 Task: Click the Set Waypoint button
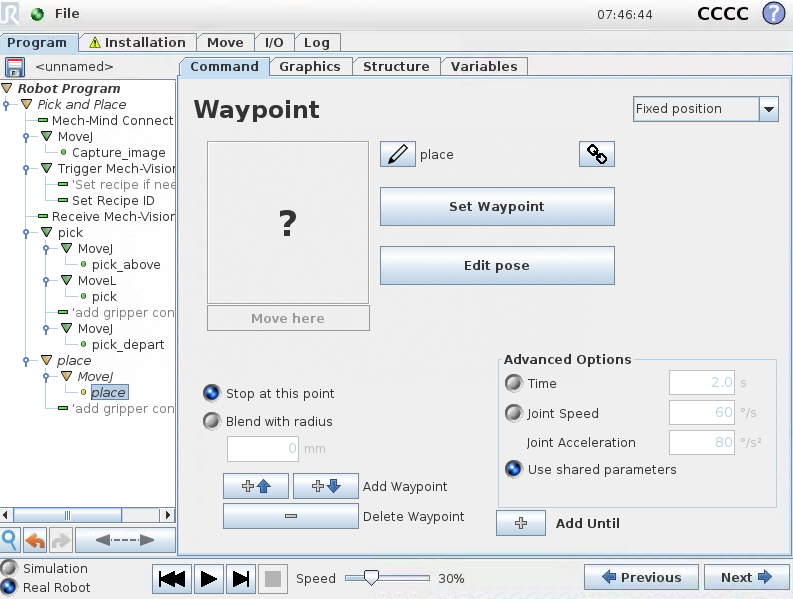click(496, 207)
